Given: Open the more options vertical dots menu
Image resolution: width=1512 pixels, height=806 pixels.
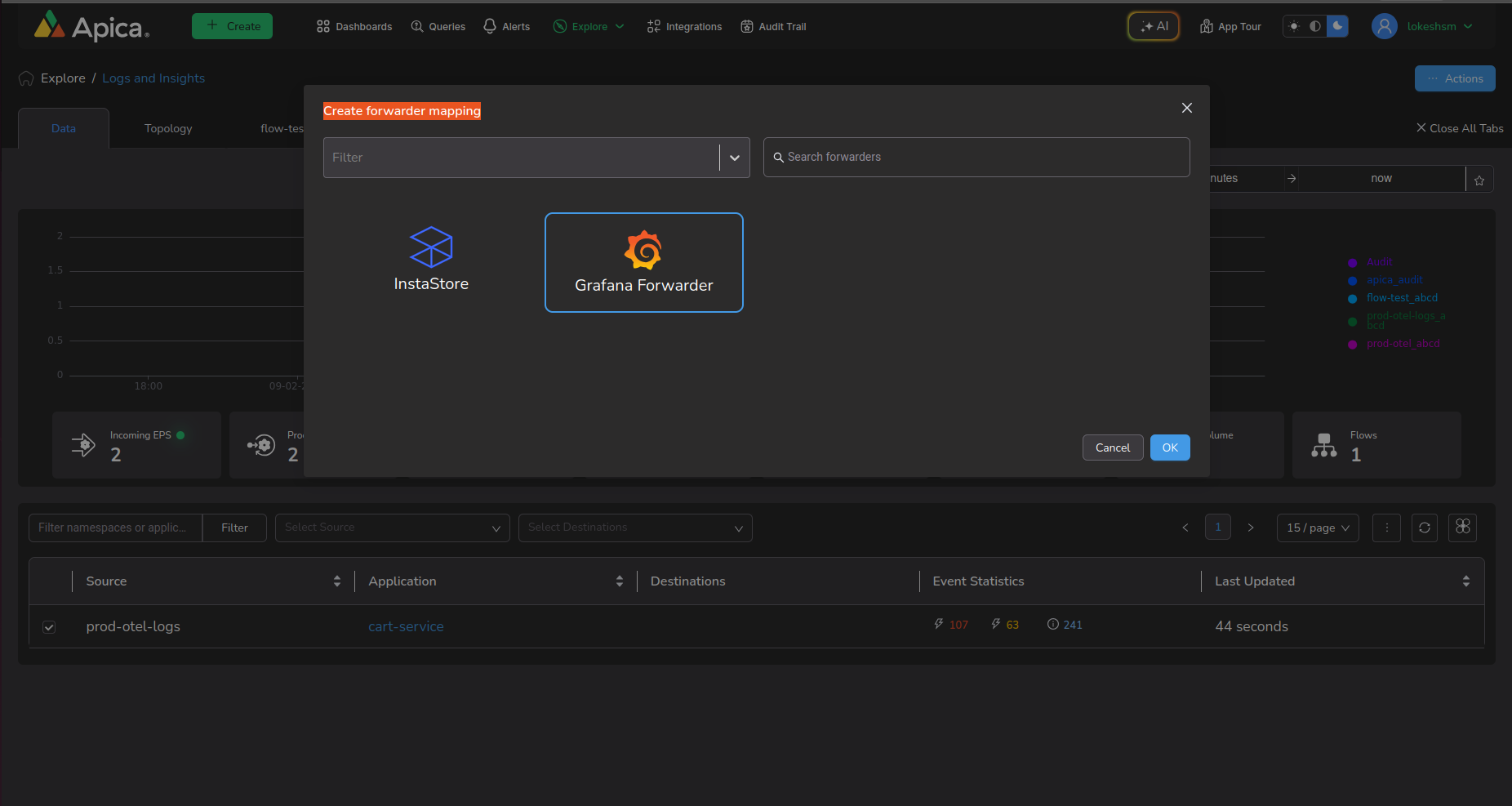Looking at the screenshot, I should point(1386,528).
